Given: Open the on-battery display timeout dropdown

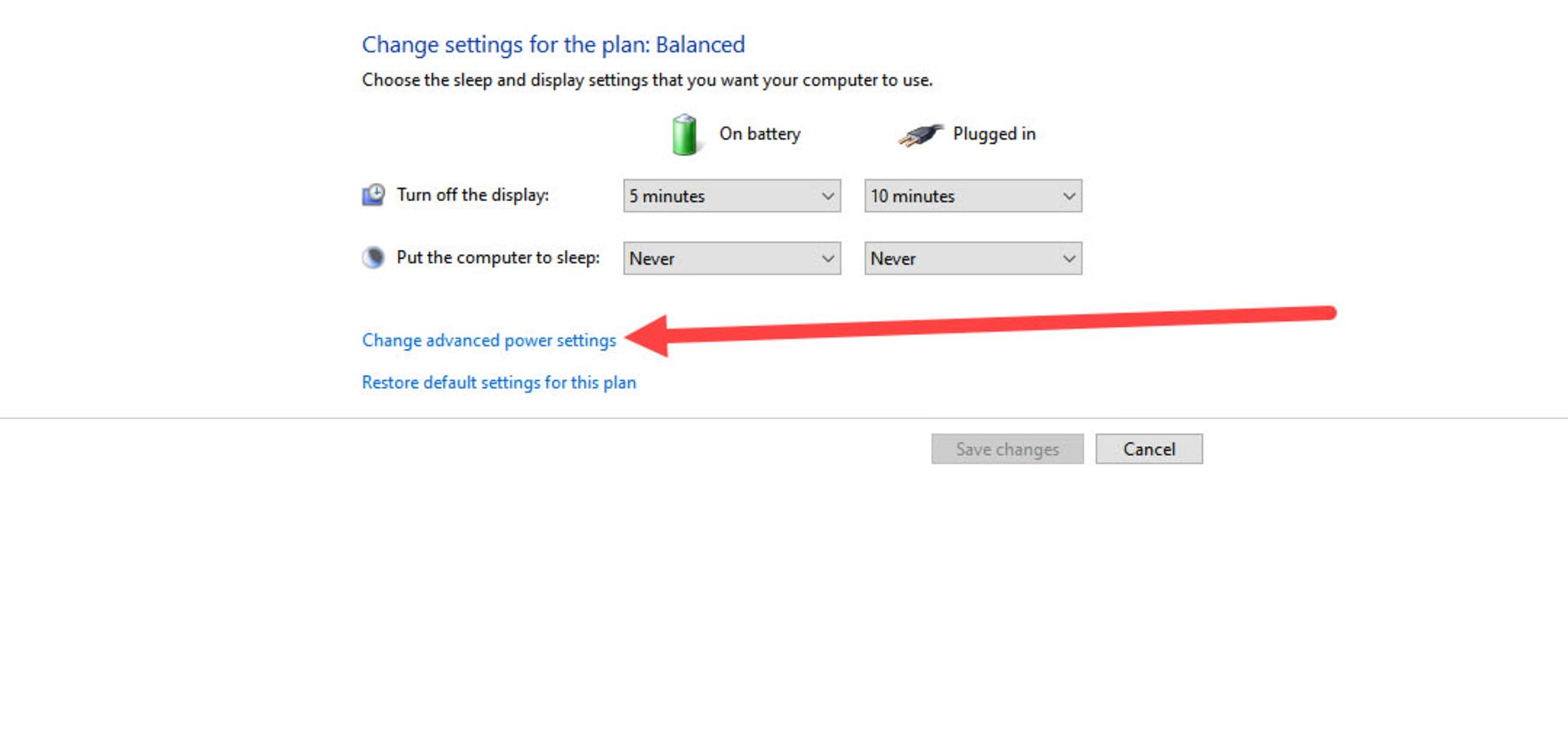Looking at the screenshot, I should click(731, 196).
